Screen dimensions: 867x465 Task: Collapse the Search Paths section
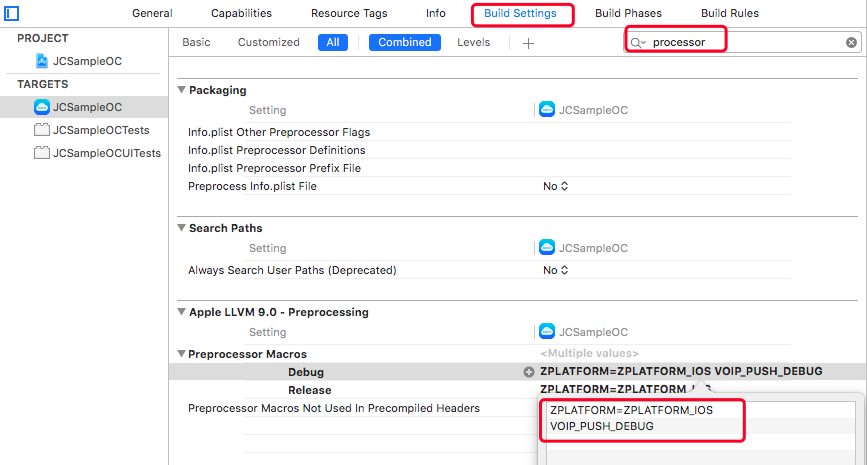[181, 228]
